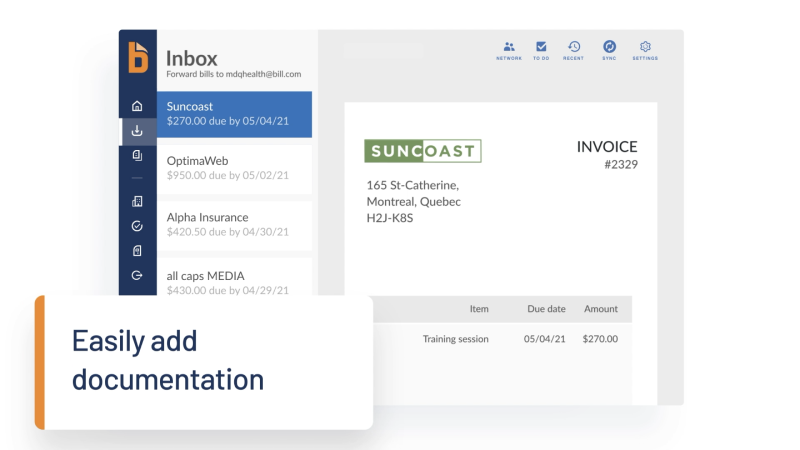Viewport: 800px width, 450px height.
Task: Click the circled-arrow icon at sidebar bottom
Action: (137, 276)
